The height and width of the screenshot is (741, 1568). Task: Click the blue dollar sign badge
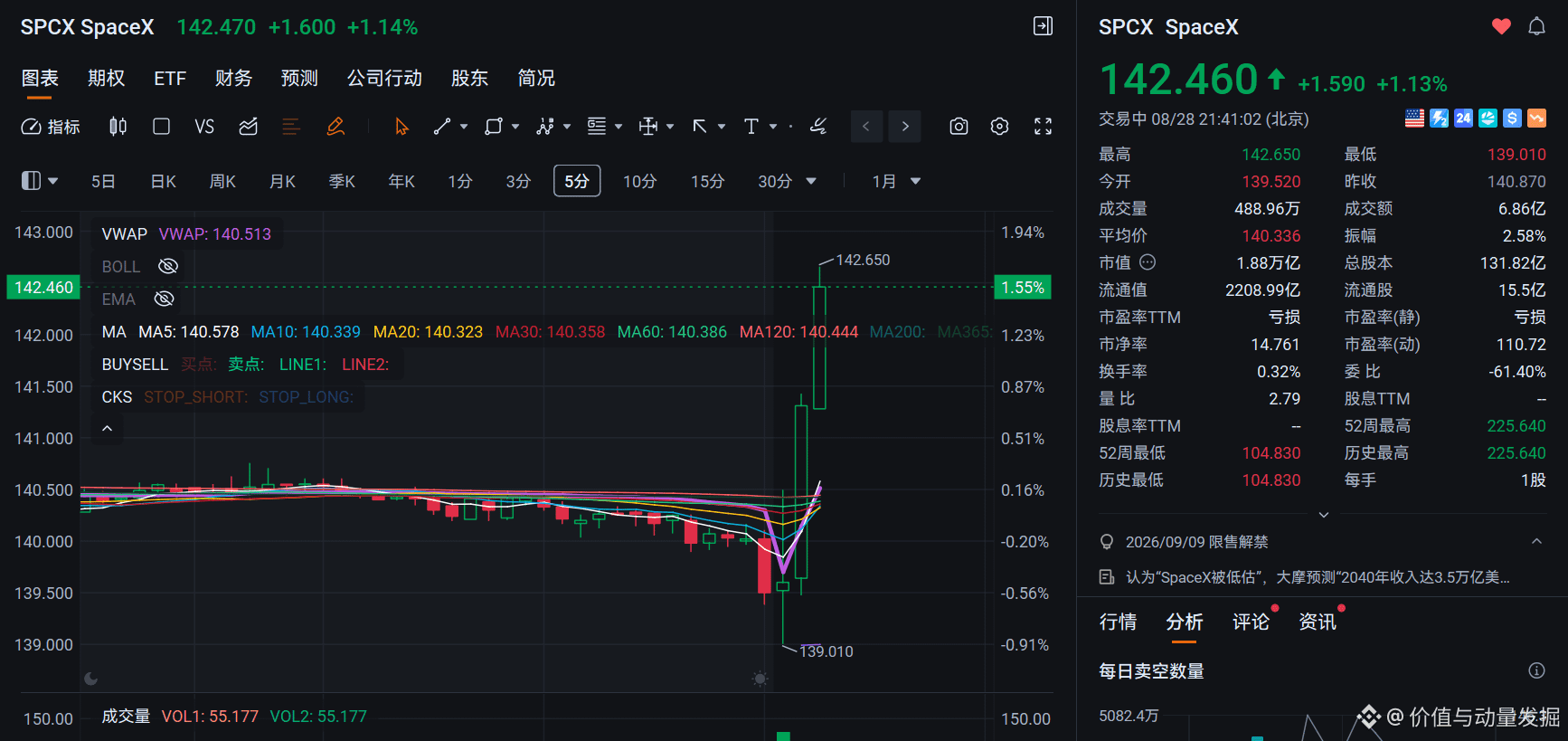coord(1512,119)
